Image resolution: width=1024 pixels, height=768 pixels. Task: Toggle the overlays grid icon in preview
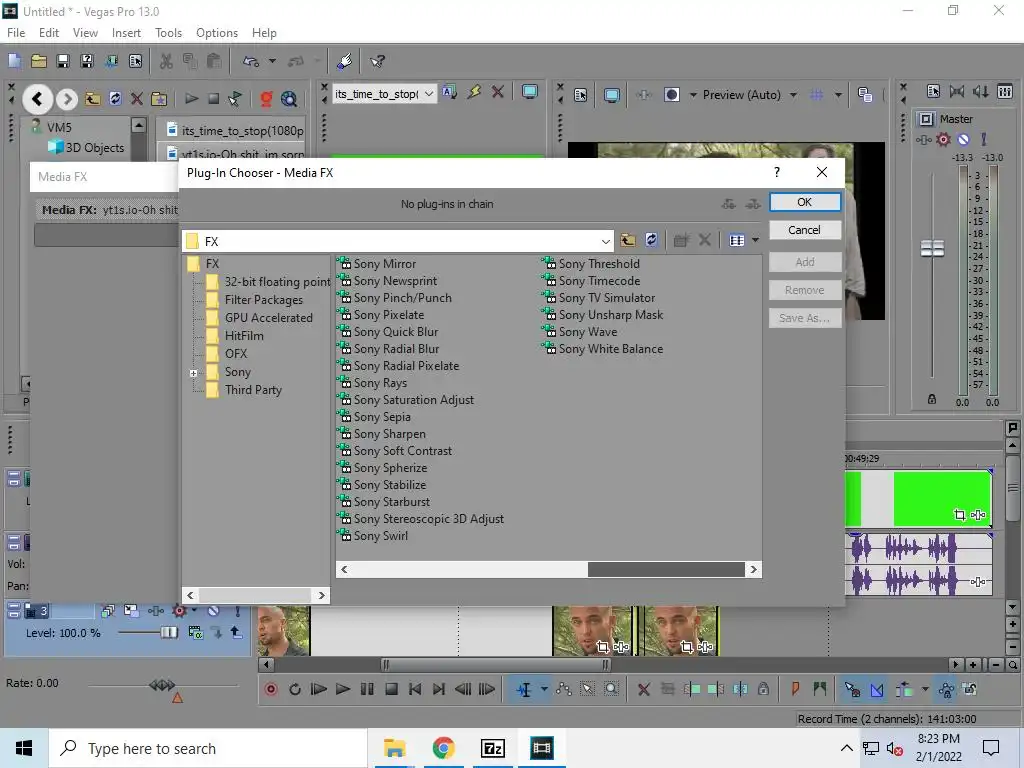[816, 95]
